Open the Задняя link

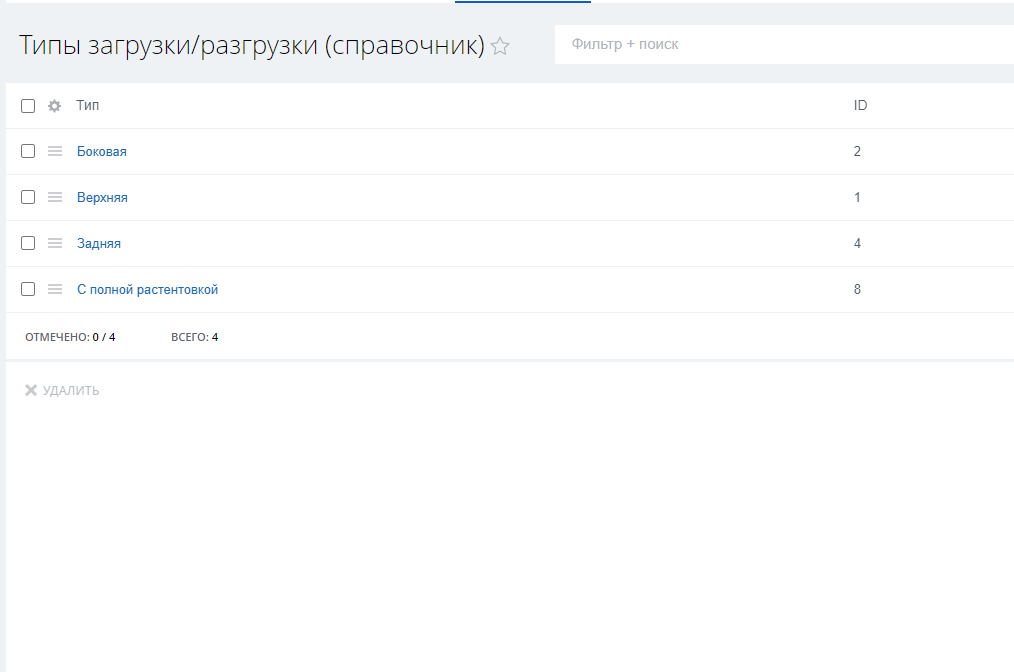(x=99, y=243)
